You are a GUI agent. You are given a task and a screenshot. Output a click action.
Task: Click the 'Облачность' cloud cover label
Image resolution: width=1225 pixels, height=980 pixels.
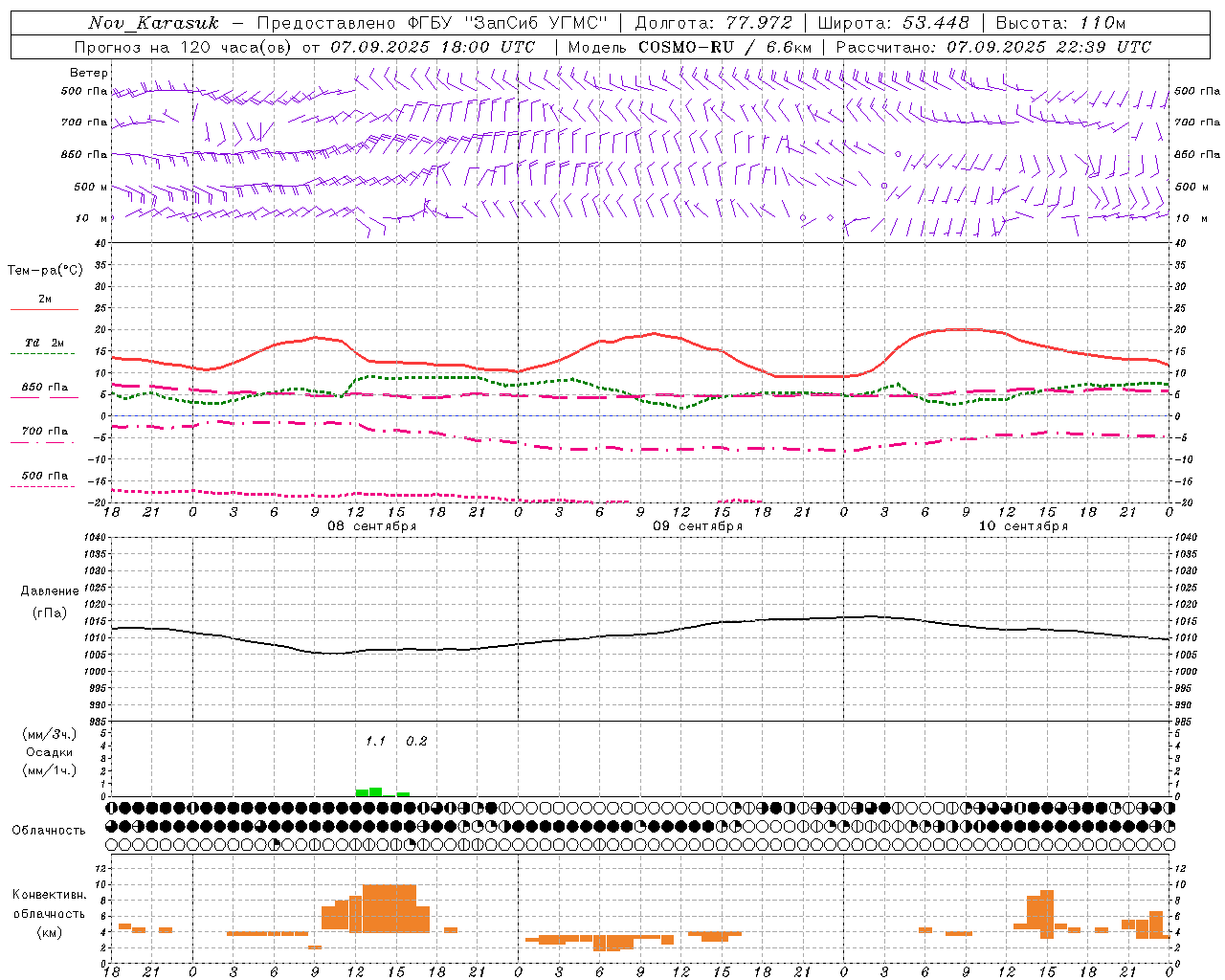[x=49, y=831]
